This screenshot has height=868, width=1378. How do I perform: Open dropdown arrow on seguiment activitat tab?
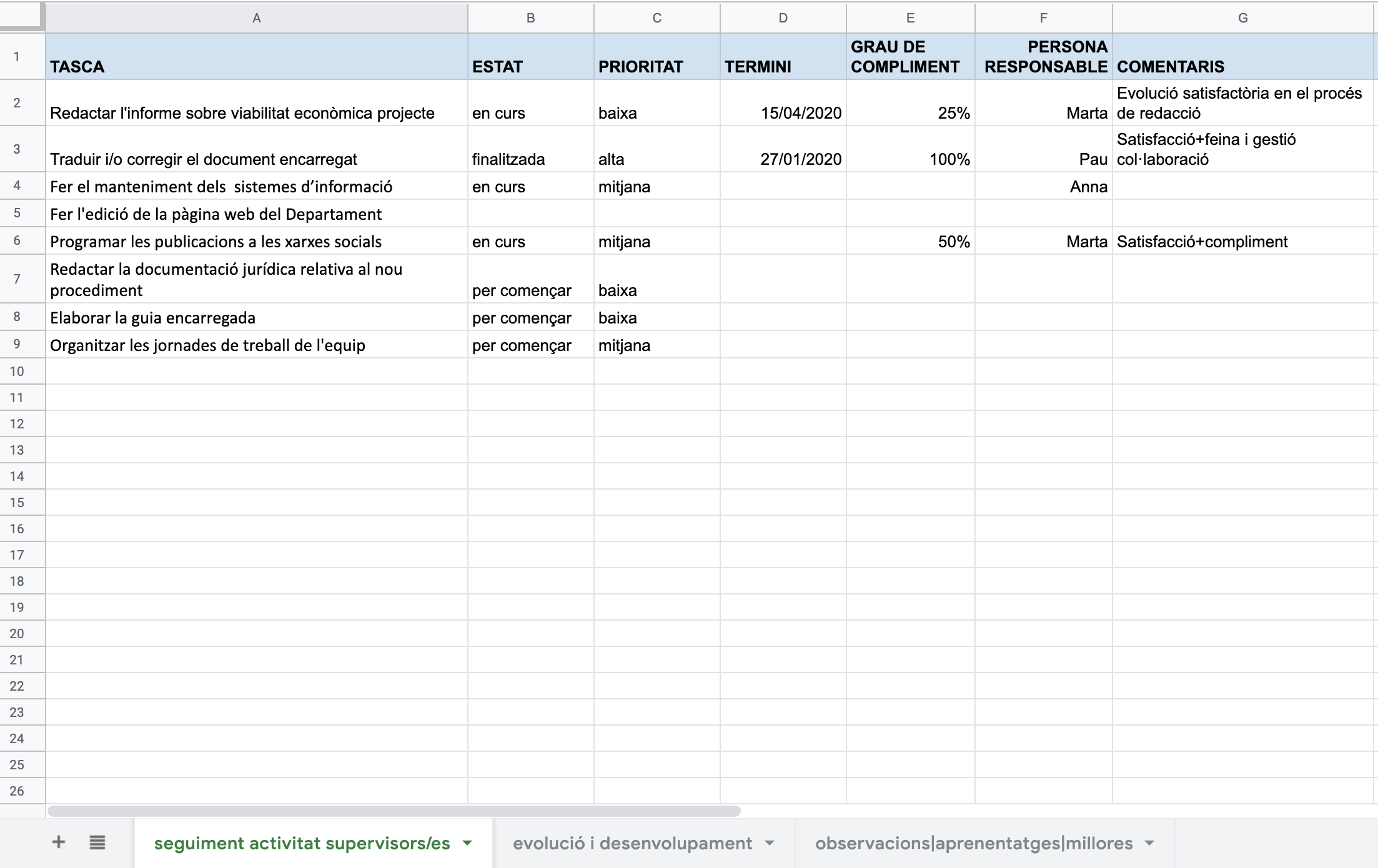(x=467, y=843)
